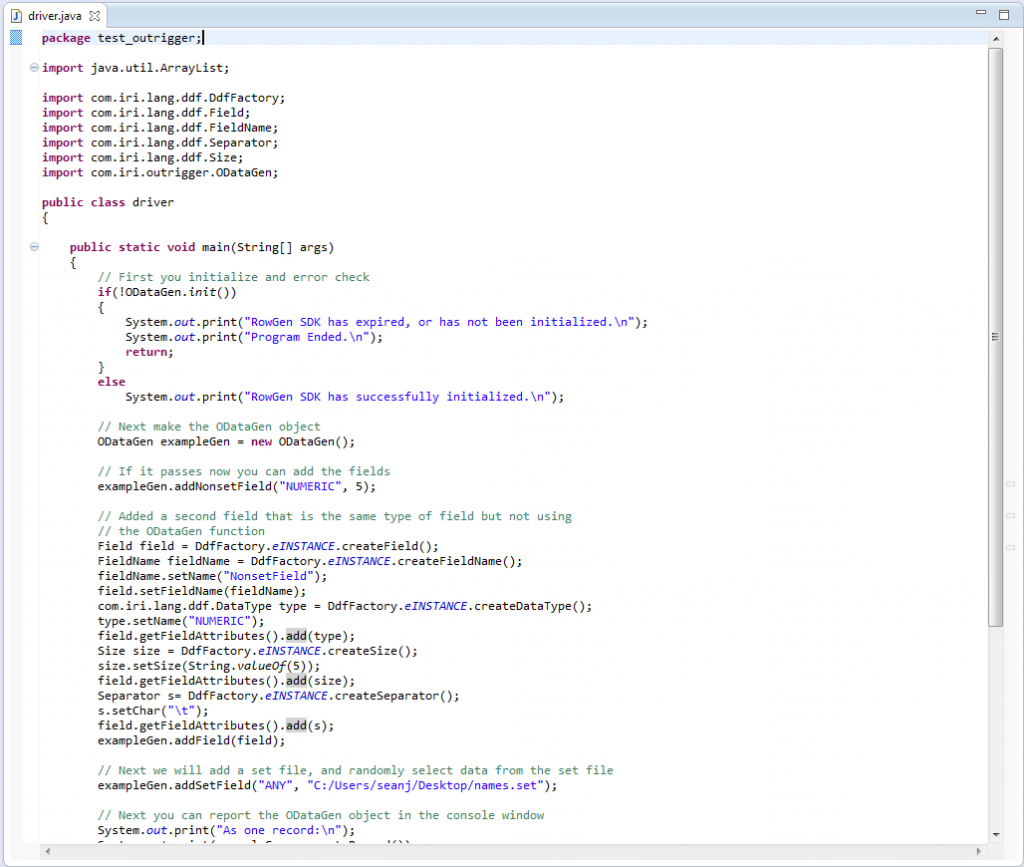The width and height of the screenshot is (1024, 867).
Task: Minimize the editor view with the minimize icon
Action: [982, 10]
